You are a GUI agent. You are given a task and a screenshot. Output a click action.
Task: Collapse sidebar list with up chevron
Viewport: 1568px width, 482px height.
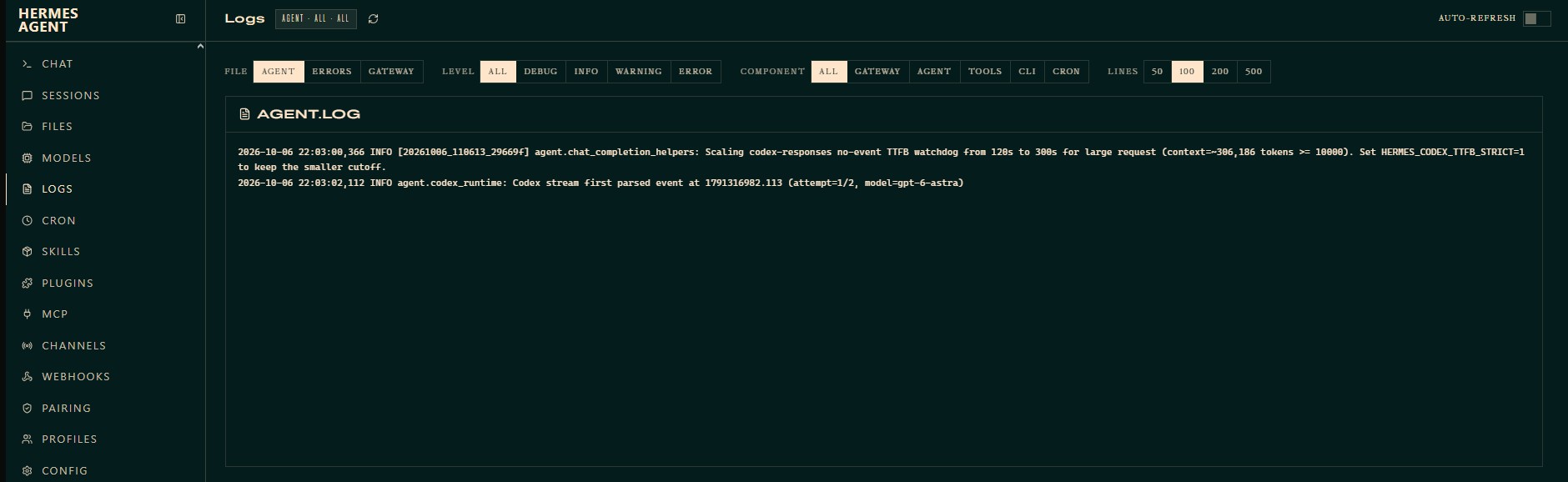coord(200,46)
